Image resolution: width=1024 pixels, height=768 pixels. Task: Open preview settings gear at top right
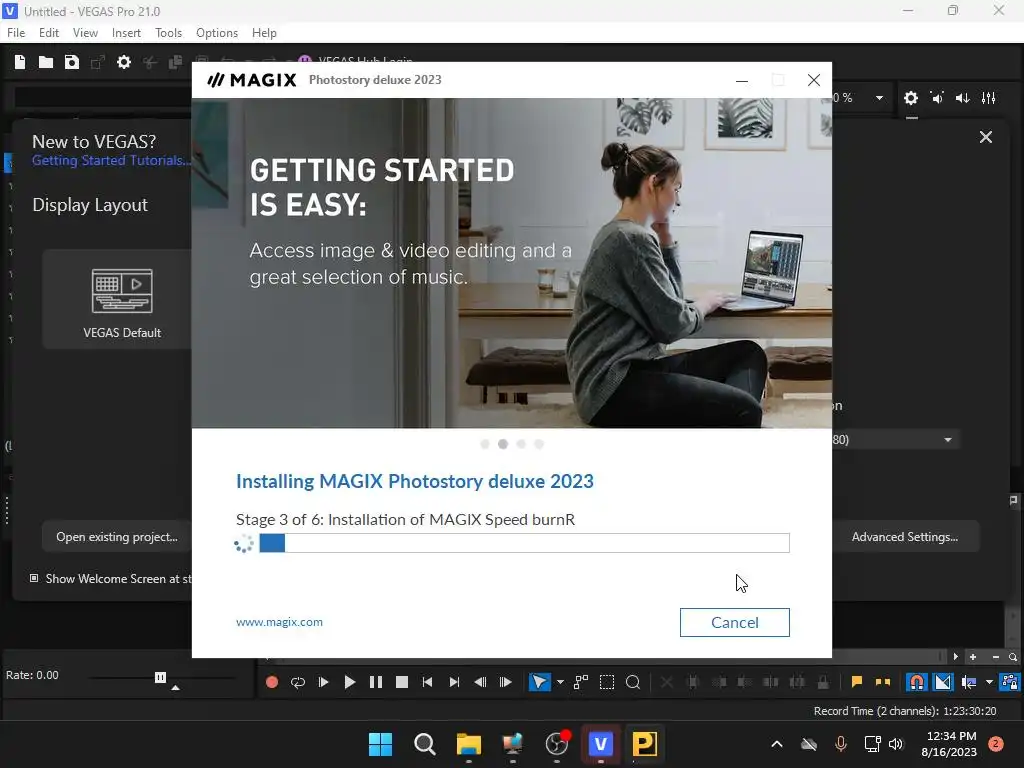[910, 98]
